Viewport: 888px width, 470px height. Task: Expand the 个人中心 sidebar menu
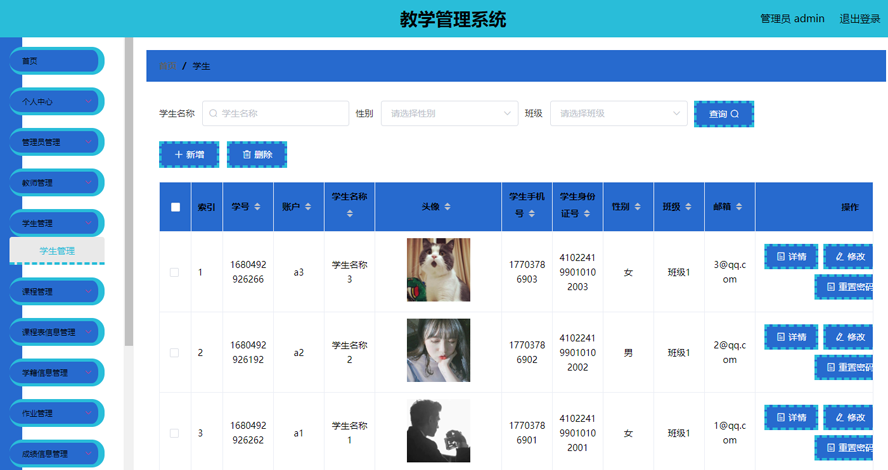coord(57,101)
